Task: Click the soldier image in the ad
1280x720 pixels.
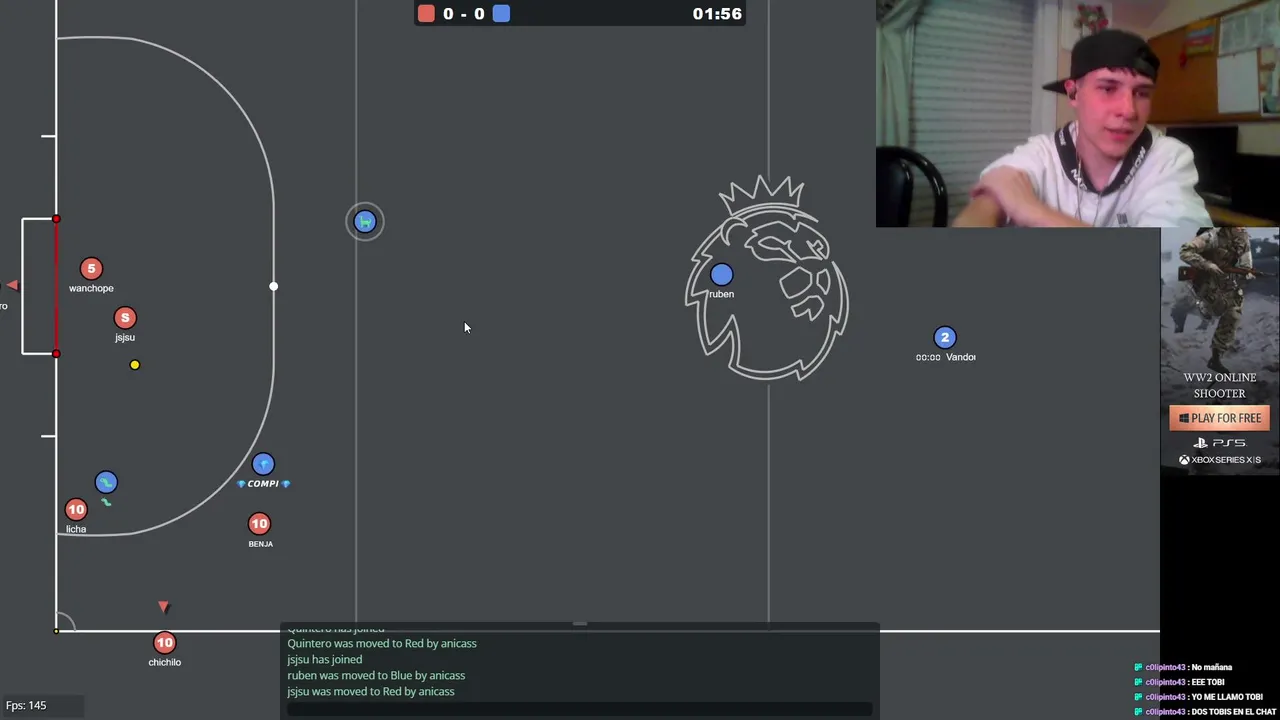Action: pyautogui.click(x=1218, y=296)
